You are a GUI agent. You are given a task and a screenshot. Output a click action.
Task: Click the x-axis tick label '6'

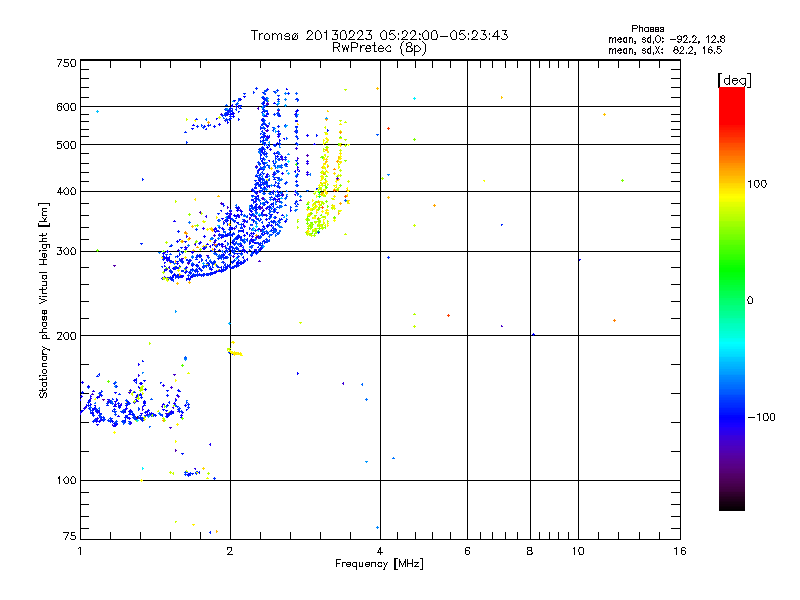coord(467,551)
